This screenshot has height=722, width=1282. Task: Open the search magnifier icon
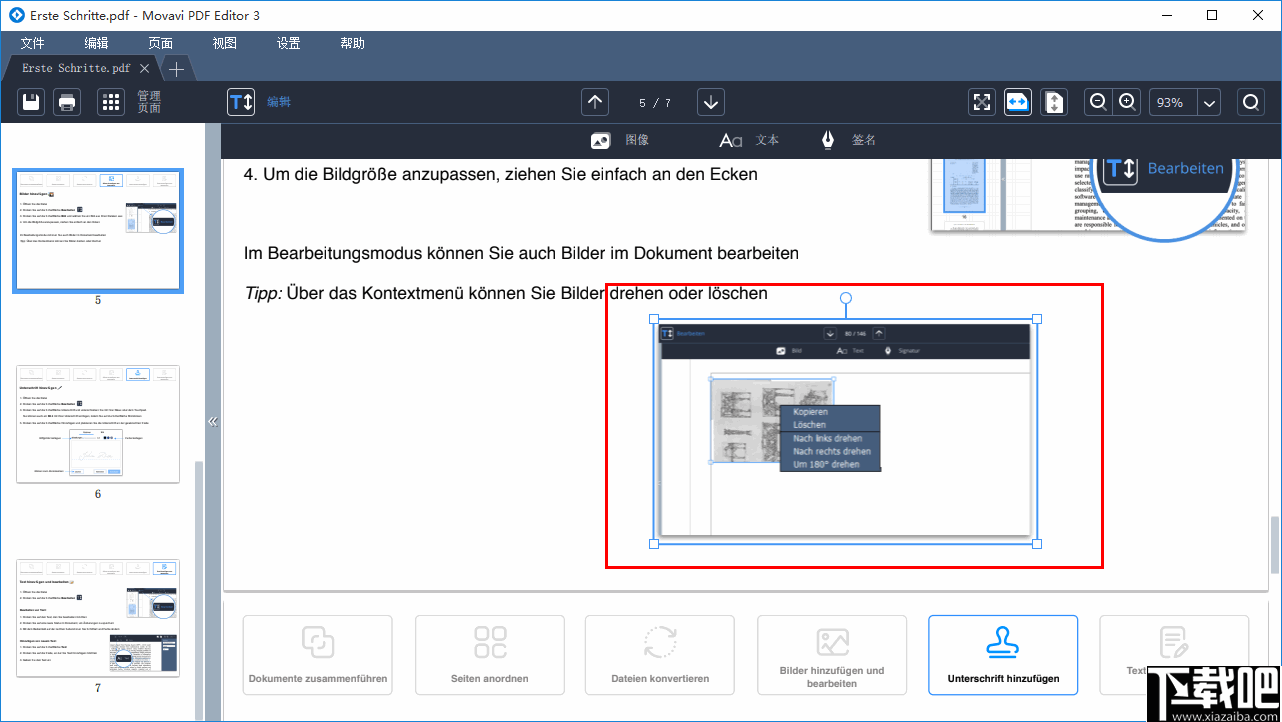pos(1251,101)
